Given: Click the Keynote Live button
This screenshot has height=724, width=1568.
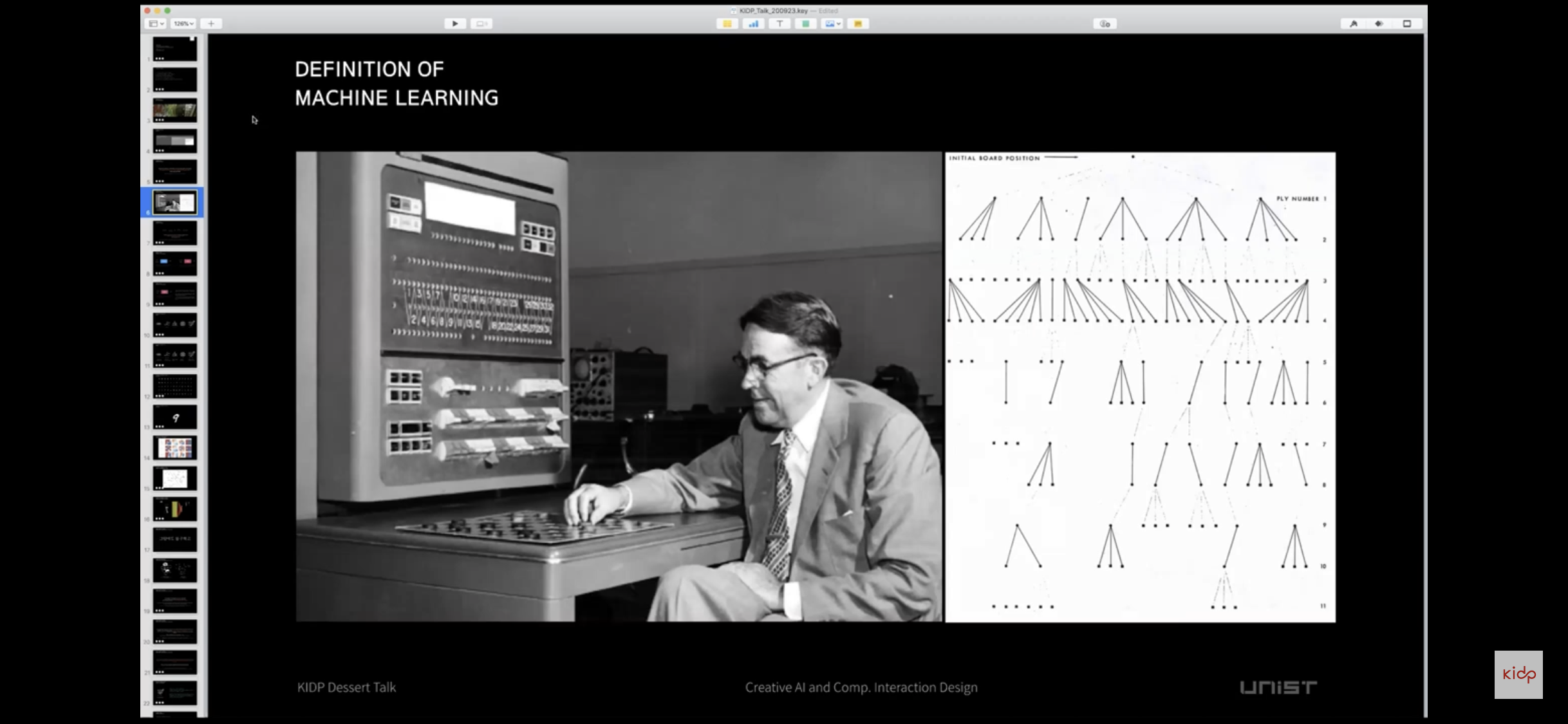Looking at the screenshot, I should [x=481, y=24].
